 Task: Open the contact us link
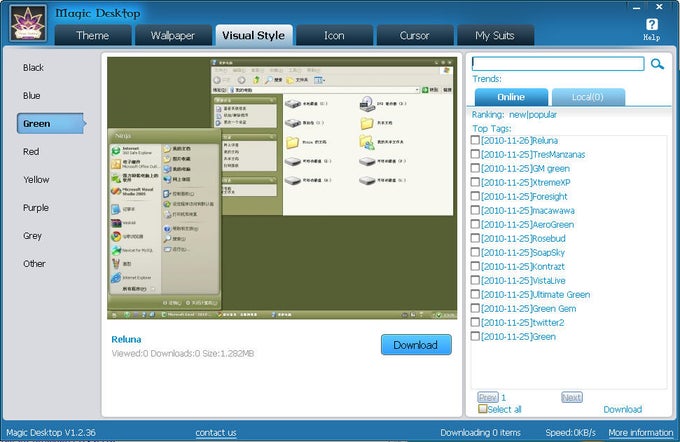coord(216,432)
